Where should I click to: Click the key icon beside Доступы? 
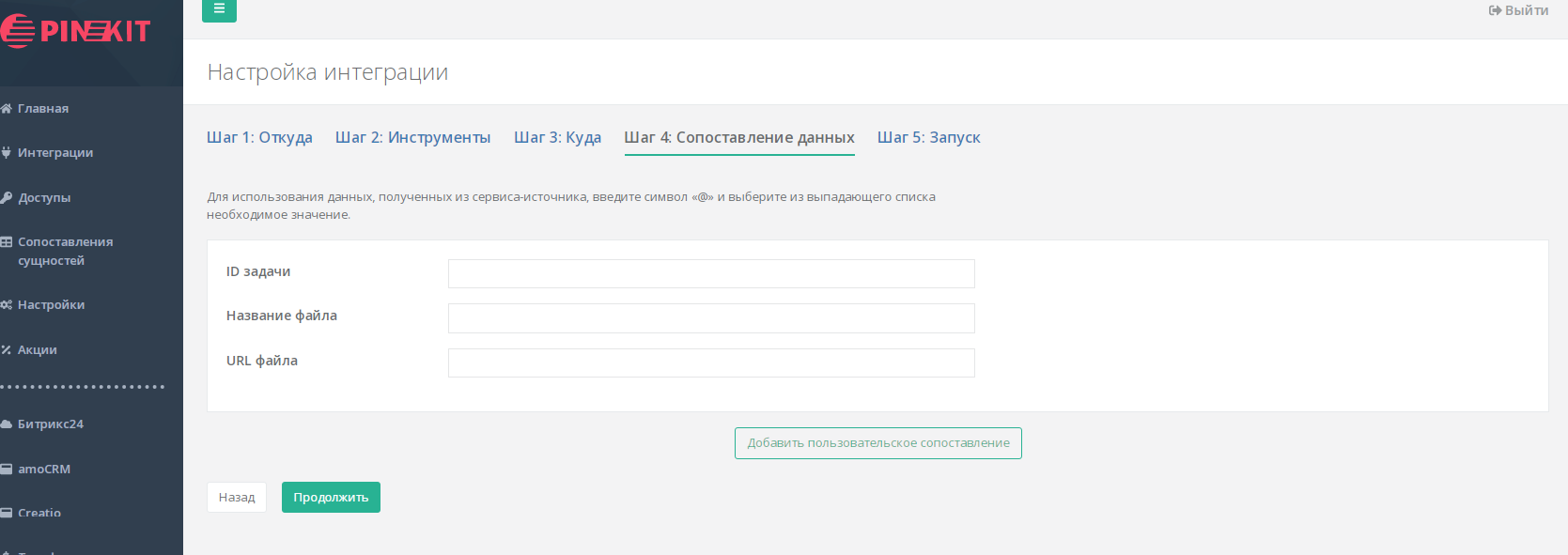tap(7, 198)
